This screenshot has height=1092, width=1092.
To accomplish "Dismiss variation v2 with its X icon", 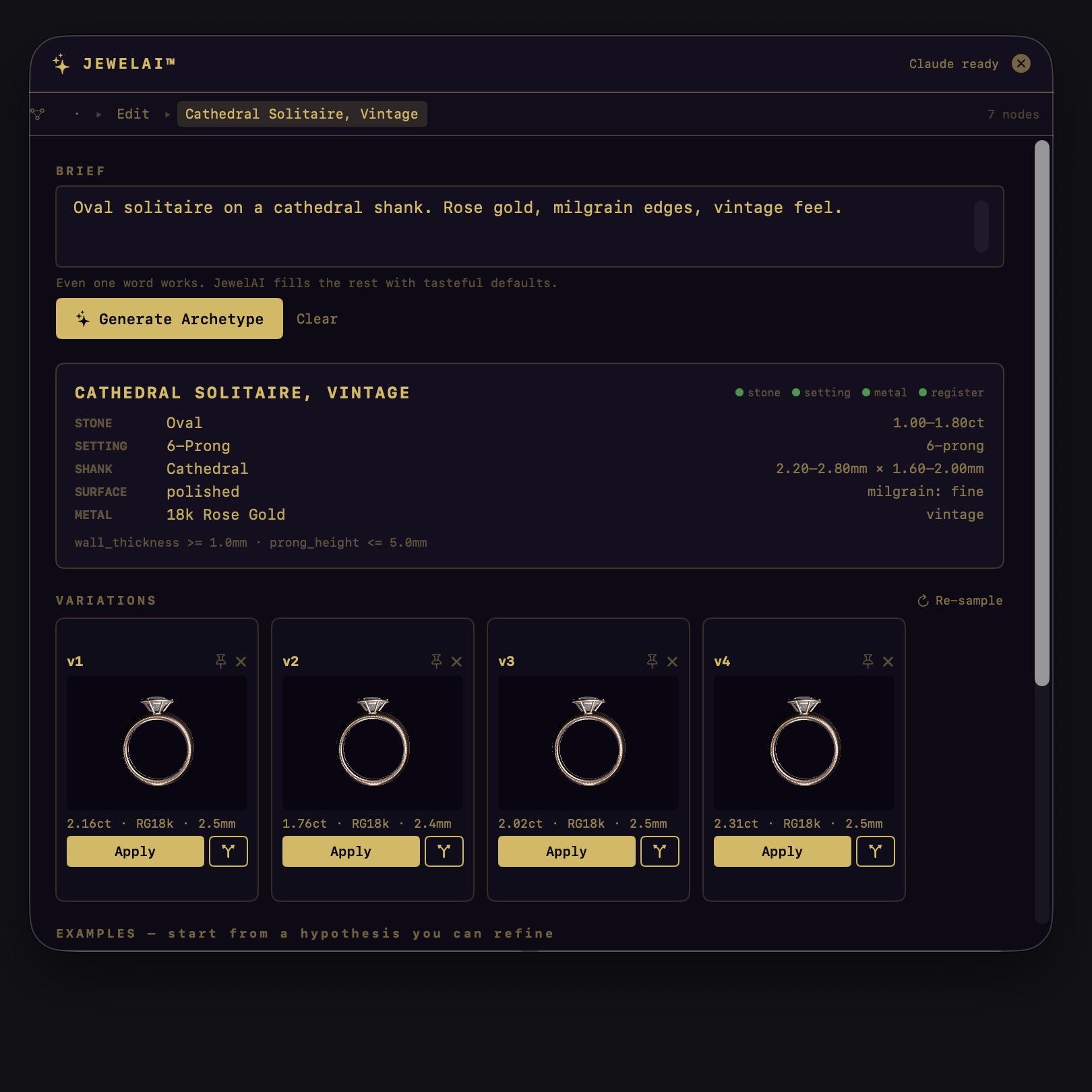I will click(457, 661).
